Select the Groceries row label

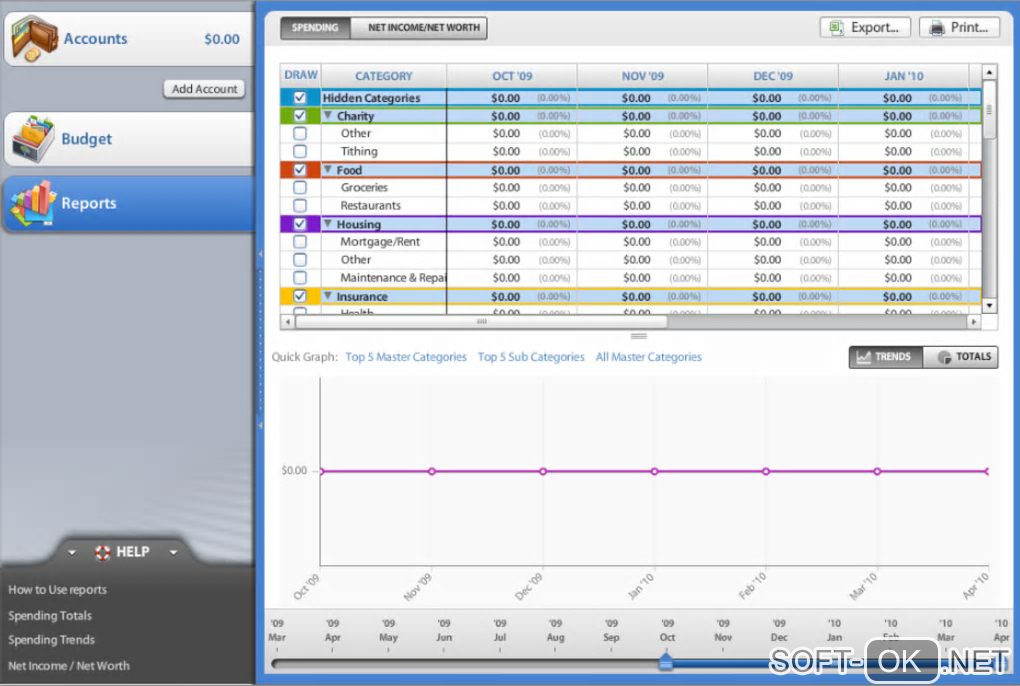click(x=364, y=187)
